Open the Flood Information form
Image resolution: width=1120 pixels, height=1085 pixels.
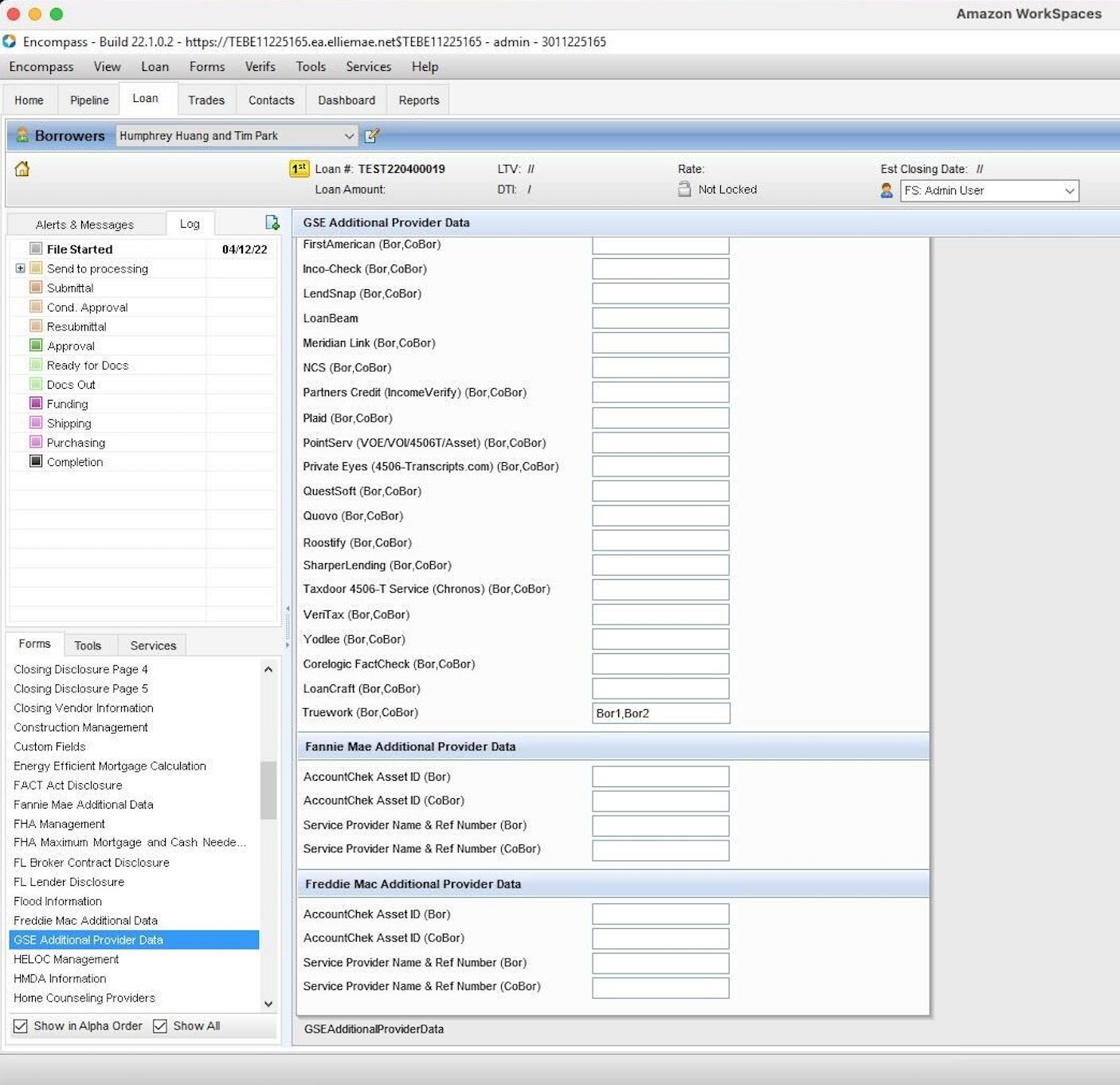pyautogui.click(x=57, y=901)
